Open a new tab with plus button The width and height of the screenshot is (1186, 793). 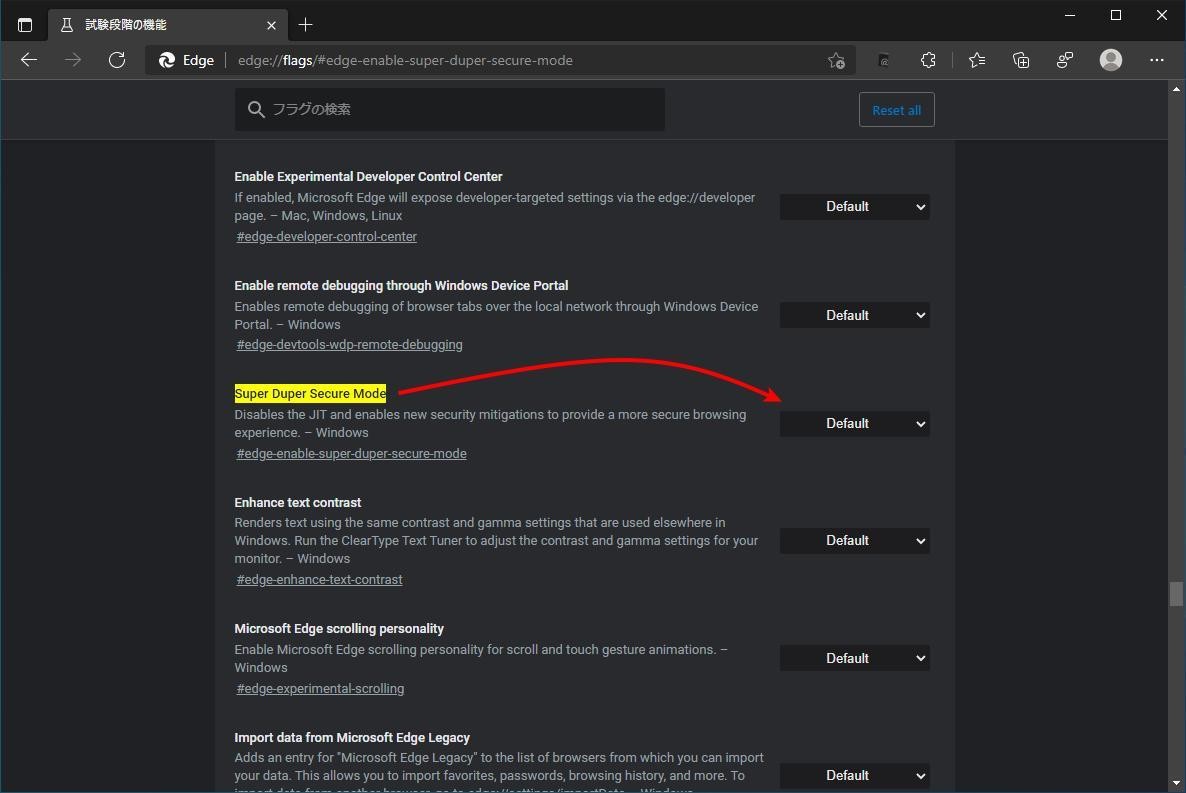tap(305, 25)
